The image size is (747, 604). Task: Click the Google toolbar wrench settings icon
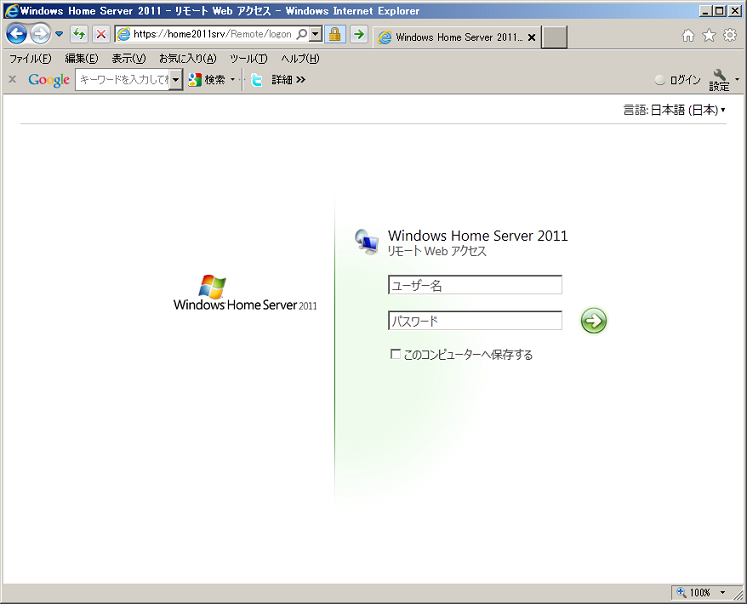point(720,78)
